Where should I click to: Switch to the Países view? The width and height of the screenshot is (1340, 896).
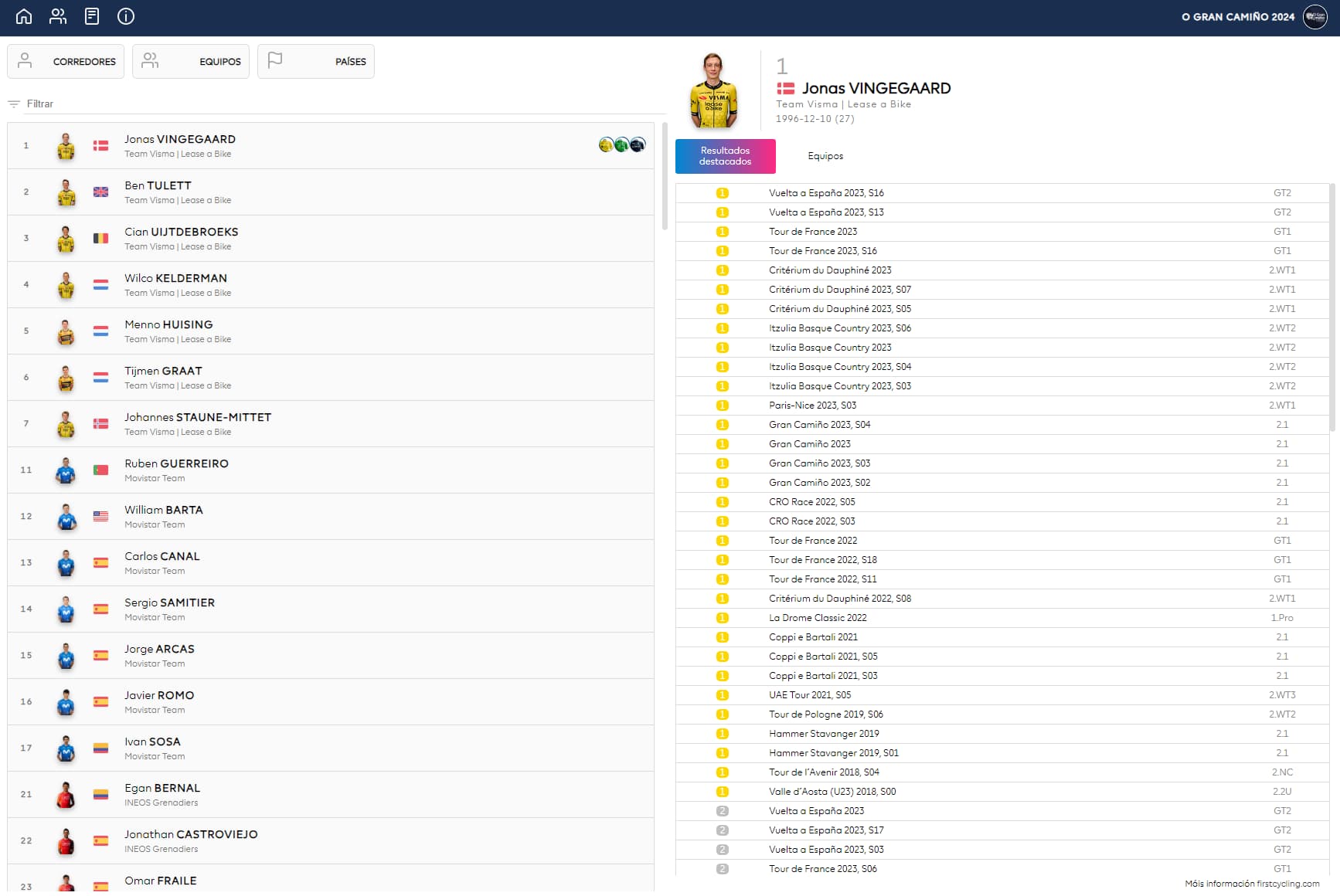(x=316, y=62)
